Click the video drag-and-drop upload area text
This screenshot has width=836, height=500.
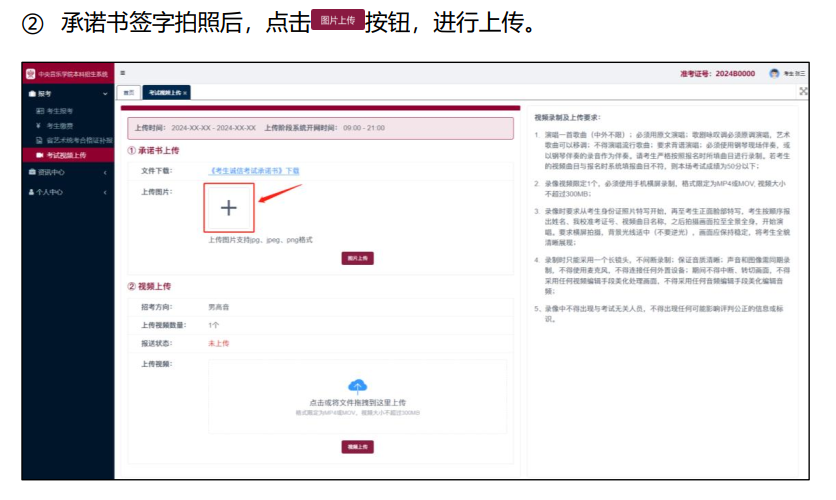(357, 402)
